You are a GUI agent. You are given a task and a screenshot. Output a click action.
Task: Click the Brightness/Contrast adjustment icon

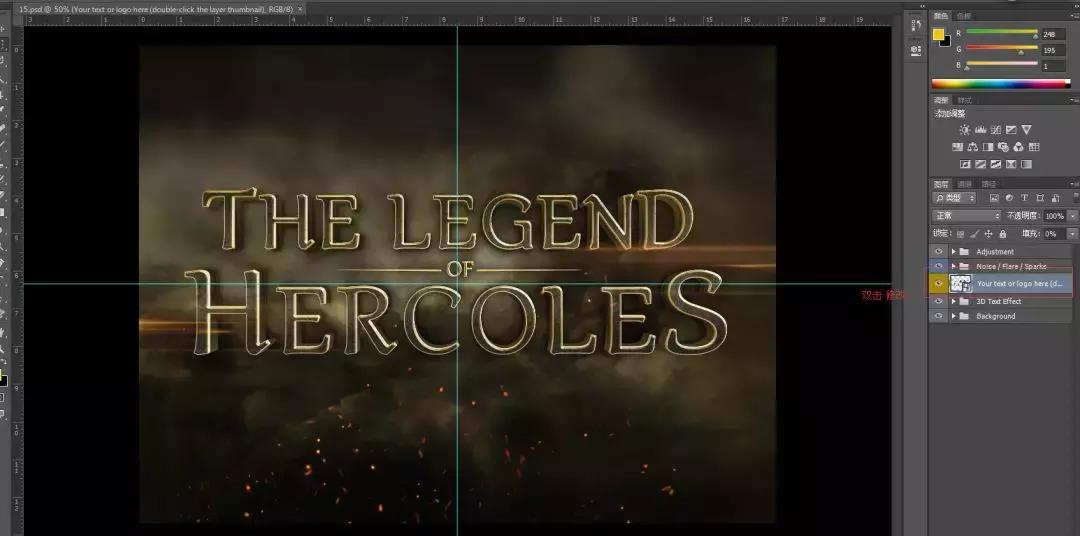tap(964, 130)
